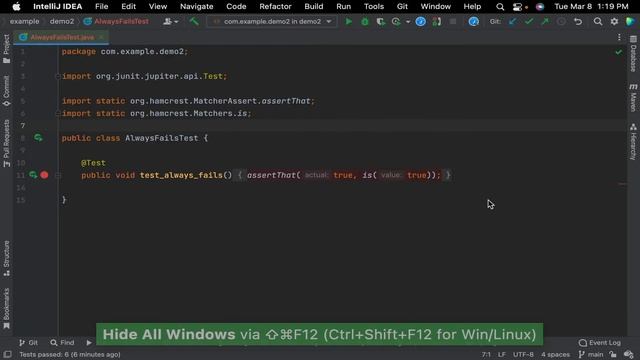The height and width of the screenshot is (360, 640).
Task: Click the Rollback undo arrow icon
Action: (578, 21)
